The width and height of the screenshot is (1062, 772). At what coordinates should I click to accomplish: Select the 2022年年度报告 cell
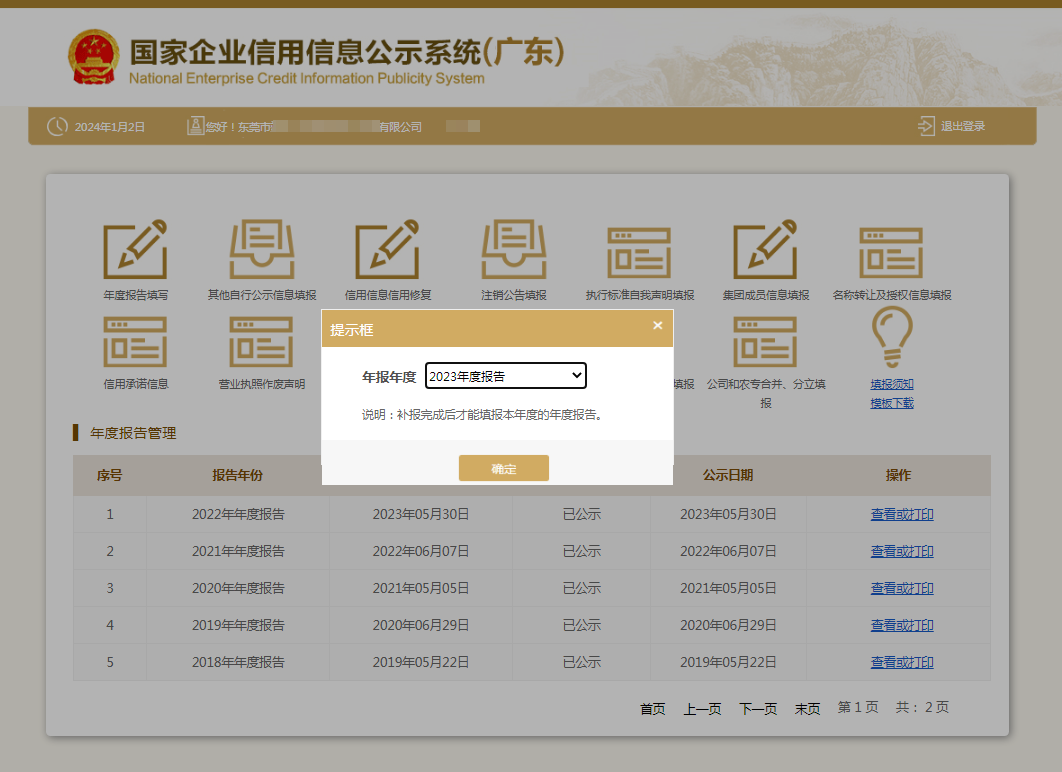pyautogui.click(x=238, y=515)
